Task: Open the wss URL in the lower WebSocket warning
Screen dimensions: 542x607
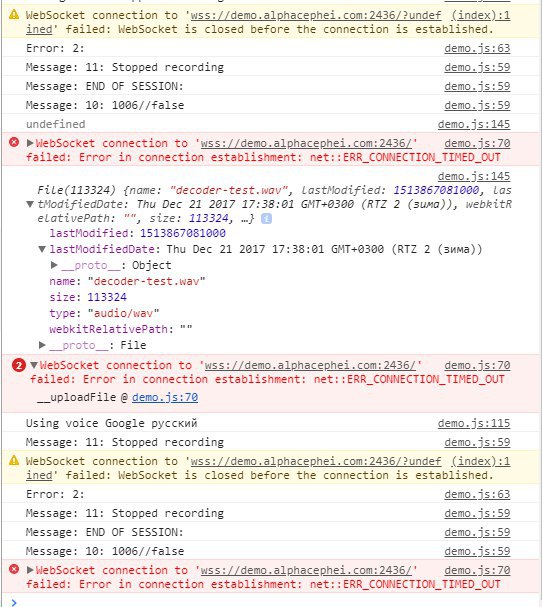Action: click(x=316, y=461)
